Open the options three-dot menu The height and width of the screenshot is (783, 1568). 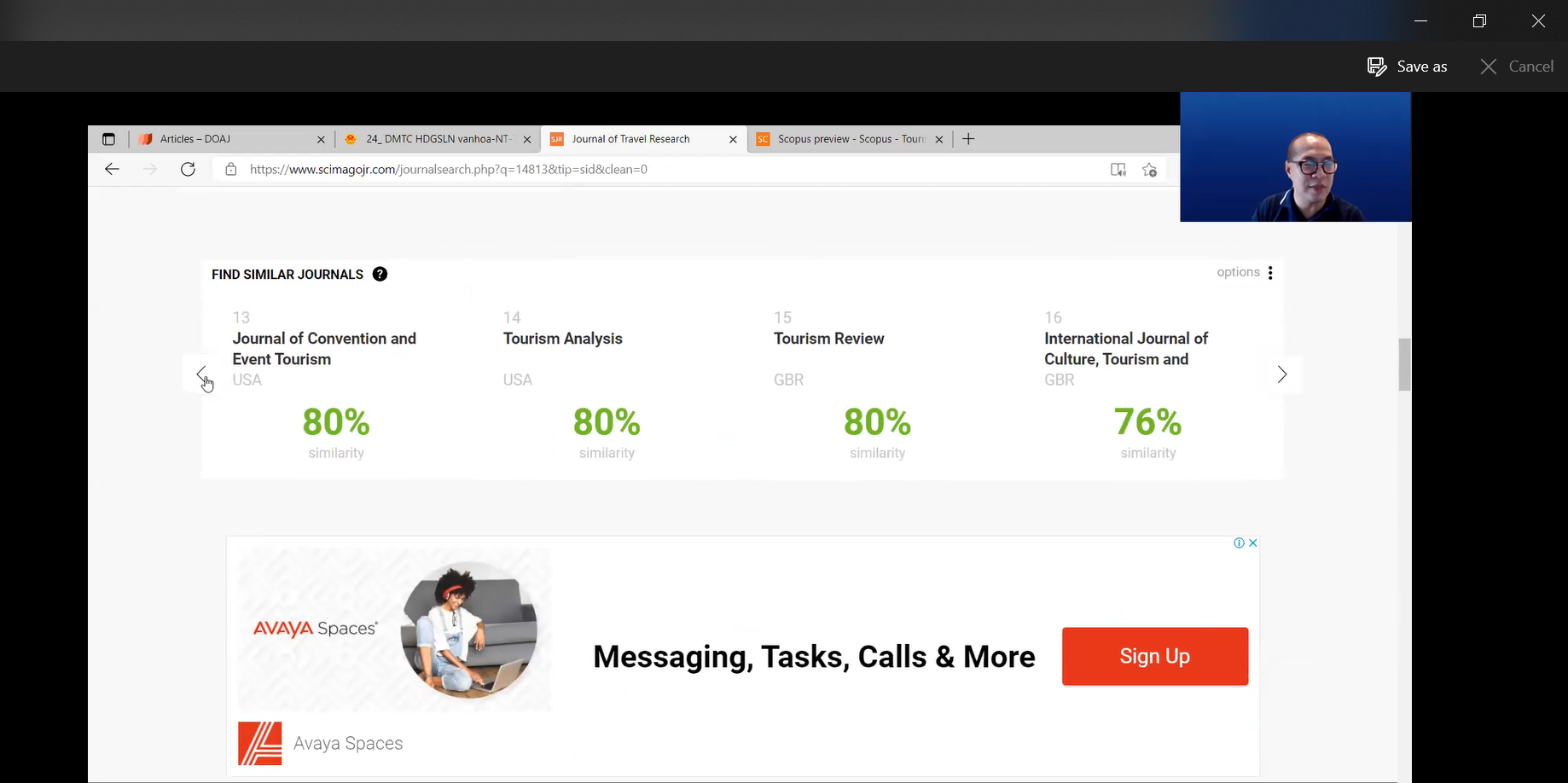point(1270,272)
